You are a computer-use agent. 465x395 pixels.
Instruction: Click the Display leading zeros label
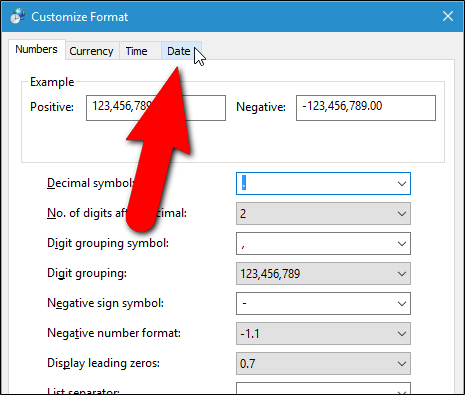103,363
